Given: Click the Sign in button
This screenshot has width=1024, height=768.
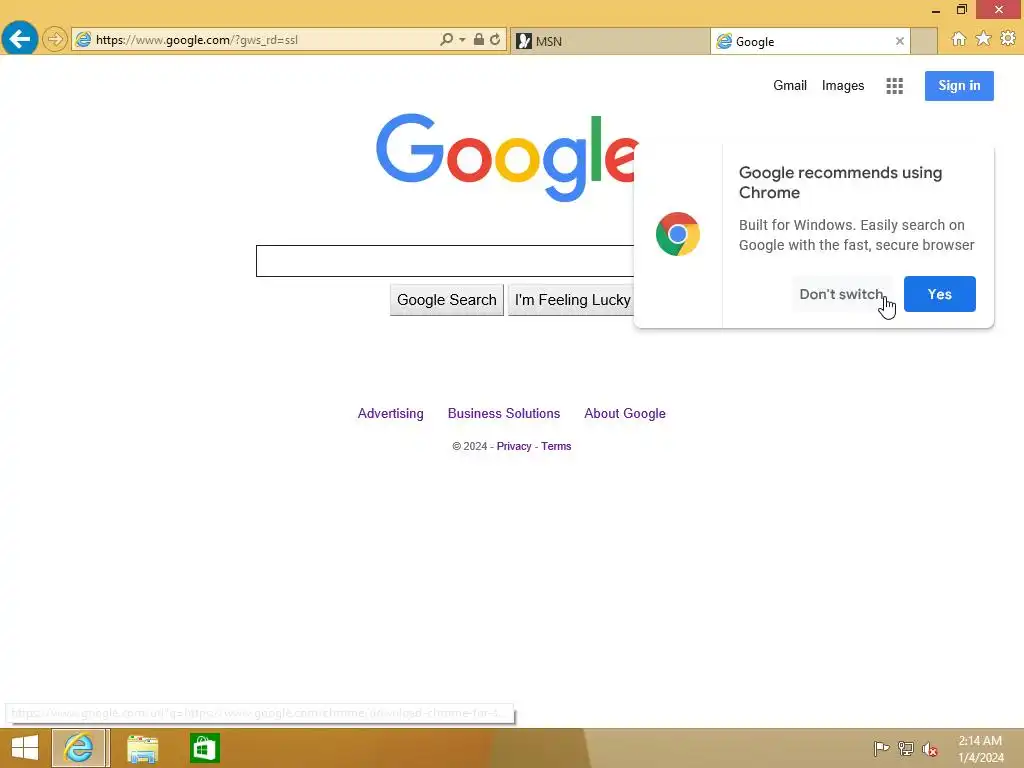Looking at the screenshot, I should [x=959, y=86].
